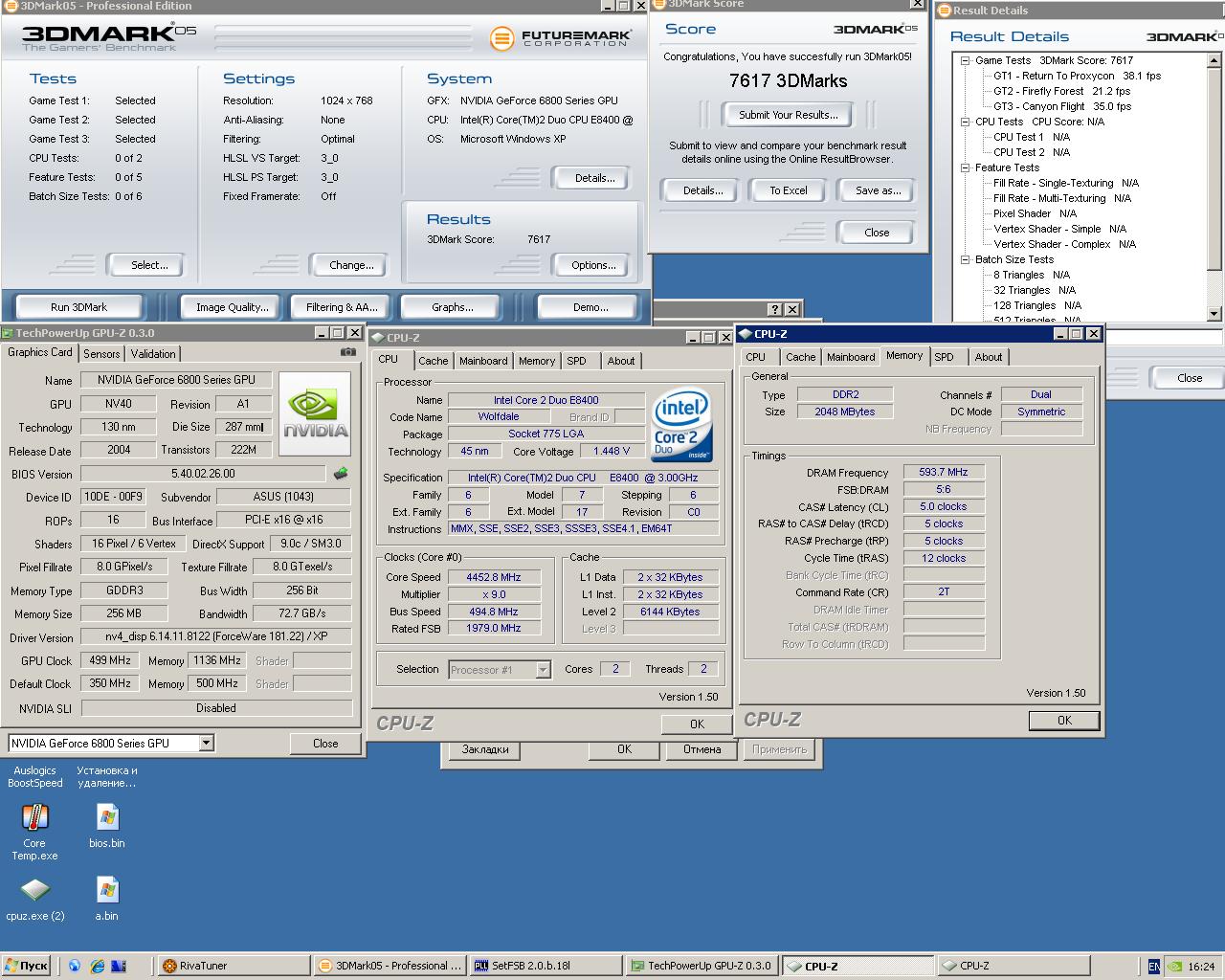1225x980 pixels.
Task: Click To Excel button
Action: click(789, 190)
